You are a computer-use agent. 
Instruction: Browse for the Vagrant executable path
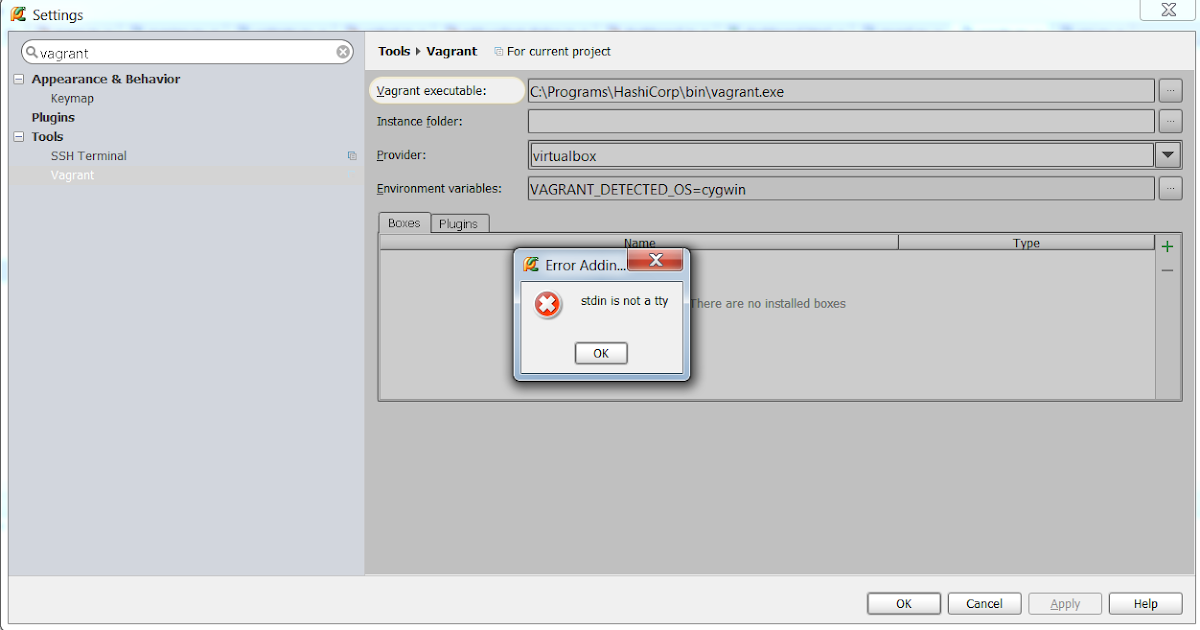click(x=1170, y=89)
